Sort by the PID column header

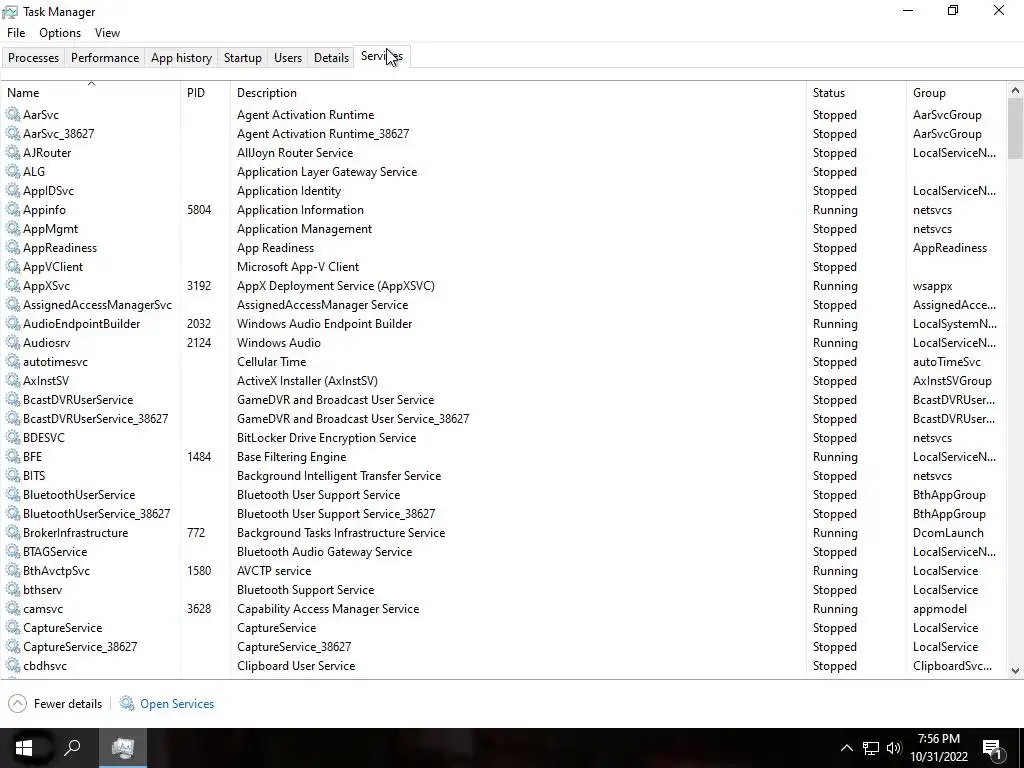tap(205, 93)
